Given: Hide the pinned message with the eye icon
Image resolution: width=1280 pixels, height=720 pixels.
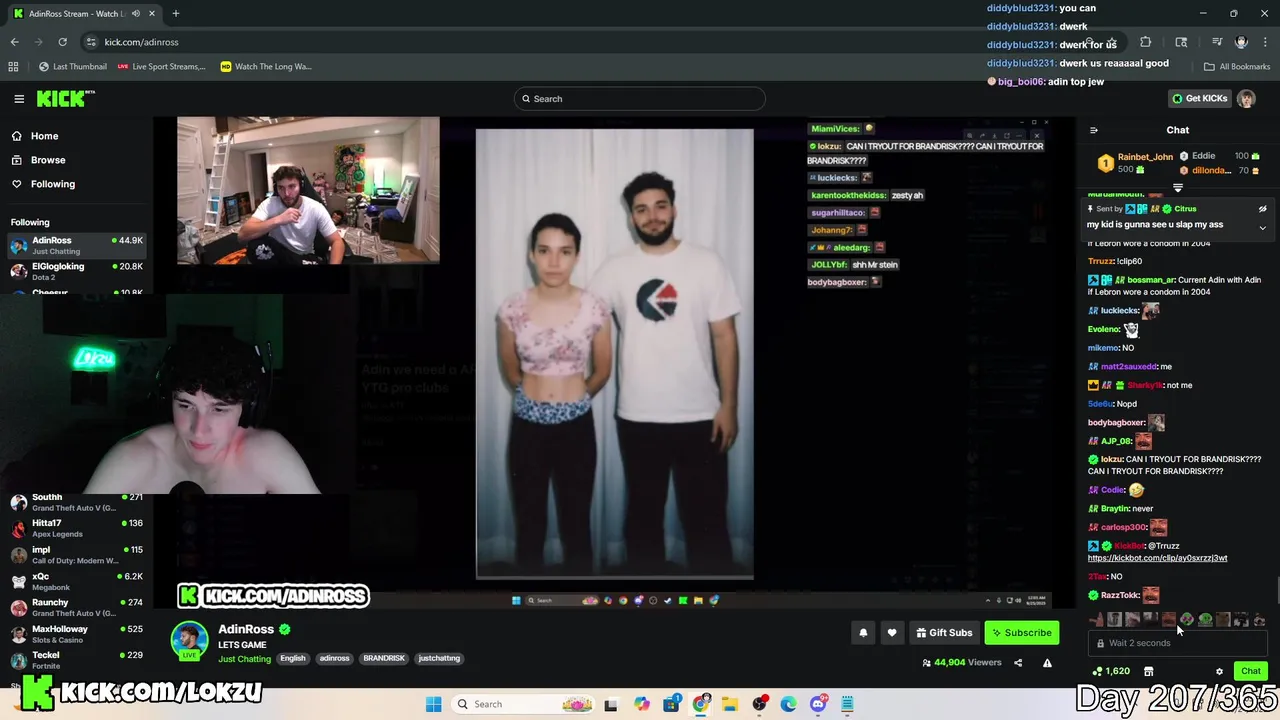Looking at the screenshot, I should 1262,209.
